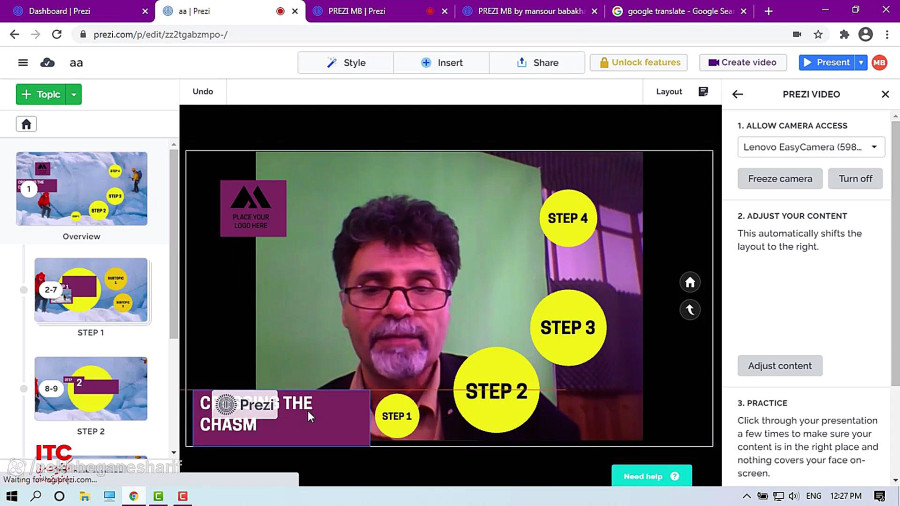Open the MB user account avatar
Viewport: 900px width, 506px height.
pyautogui.click(x=879, y=63)
